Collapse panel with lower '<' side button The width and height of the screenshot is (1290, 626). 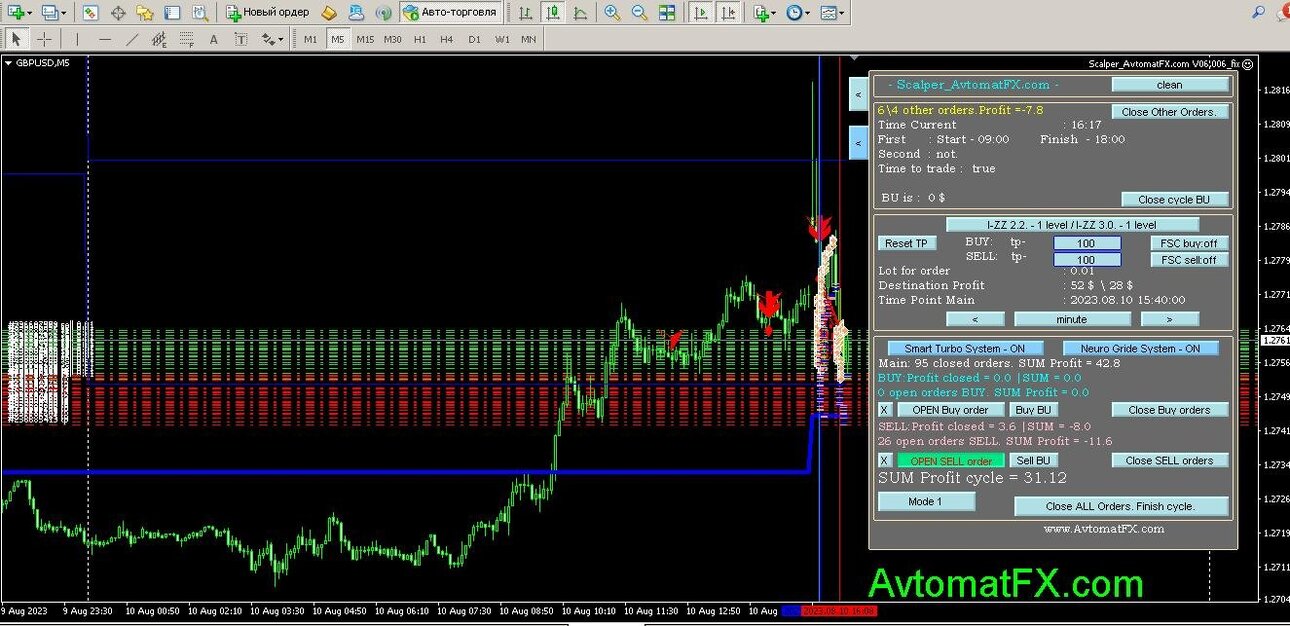[858, 143]
